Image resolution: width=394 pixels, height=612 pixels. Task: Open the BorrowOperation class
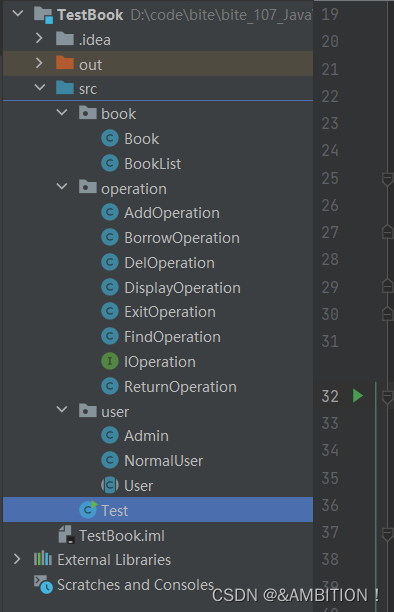(x=182, y=238)
